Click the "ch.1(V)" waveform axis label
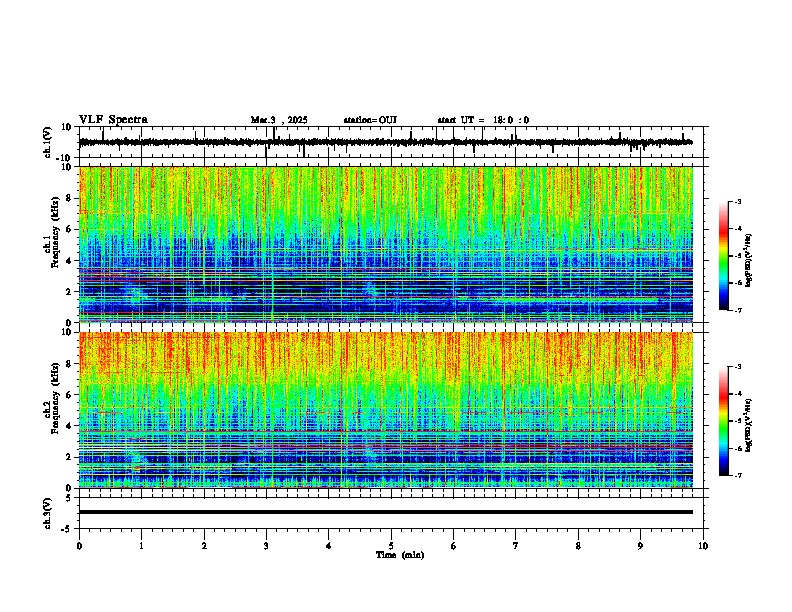The image size is (792, 612). pyautogui.click(x=48, y=142)
